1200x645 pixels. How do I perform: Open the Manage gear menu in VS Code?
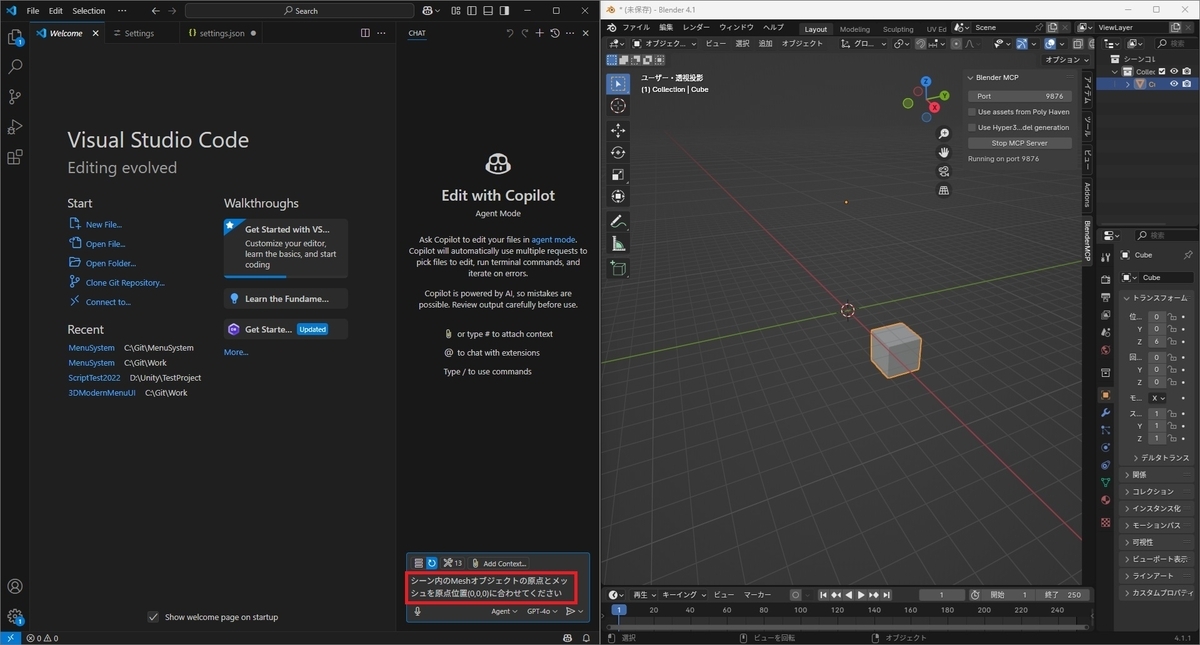pyautogui.click(x=15, y=616)
